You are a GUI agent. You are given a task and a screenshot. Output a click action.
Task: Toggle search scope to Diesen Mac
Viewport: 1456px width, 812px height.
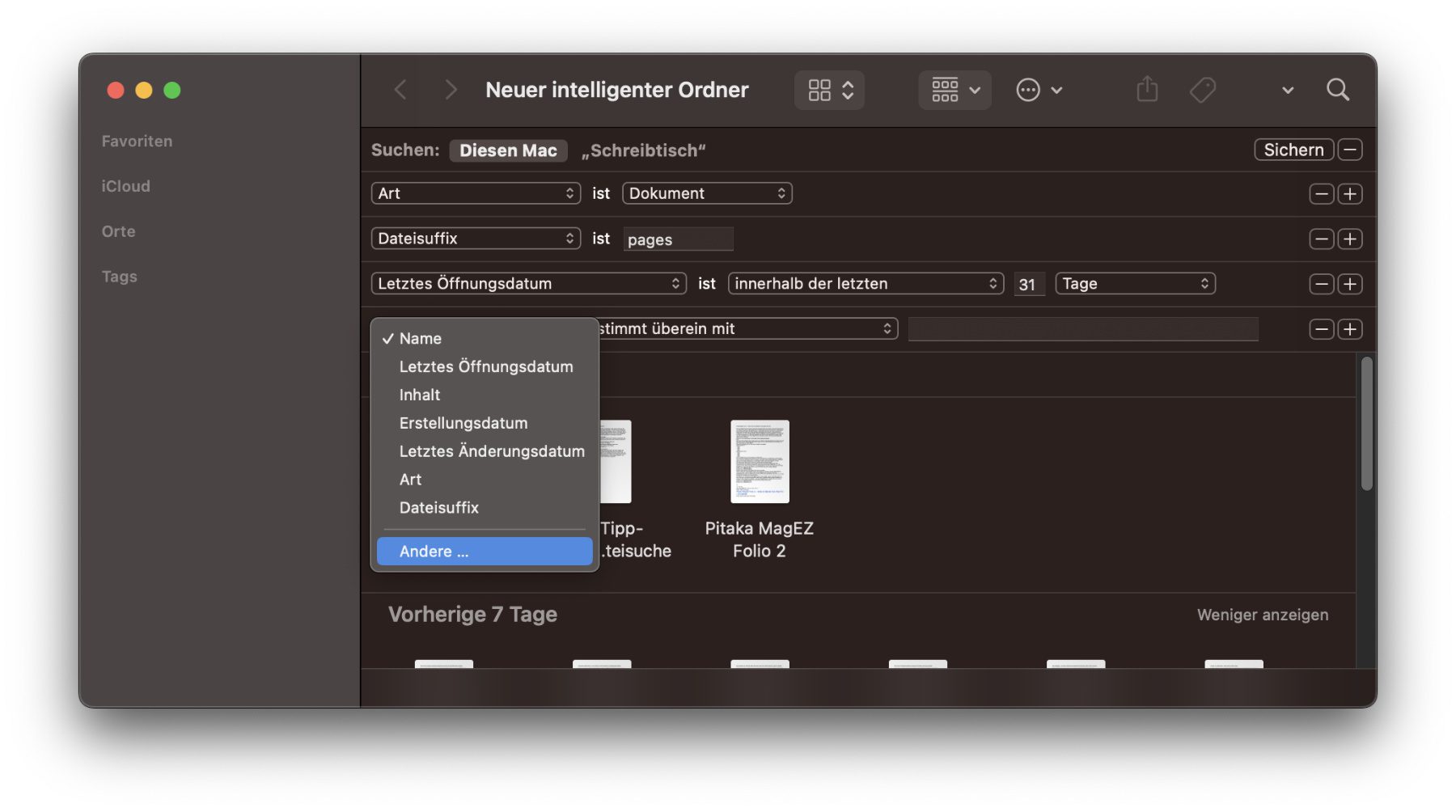click(x=508, y=150)
